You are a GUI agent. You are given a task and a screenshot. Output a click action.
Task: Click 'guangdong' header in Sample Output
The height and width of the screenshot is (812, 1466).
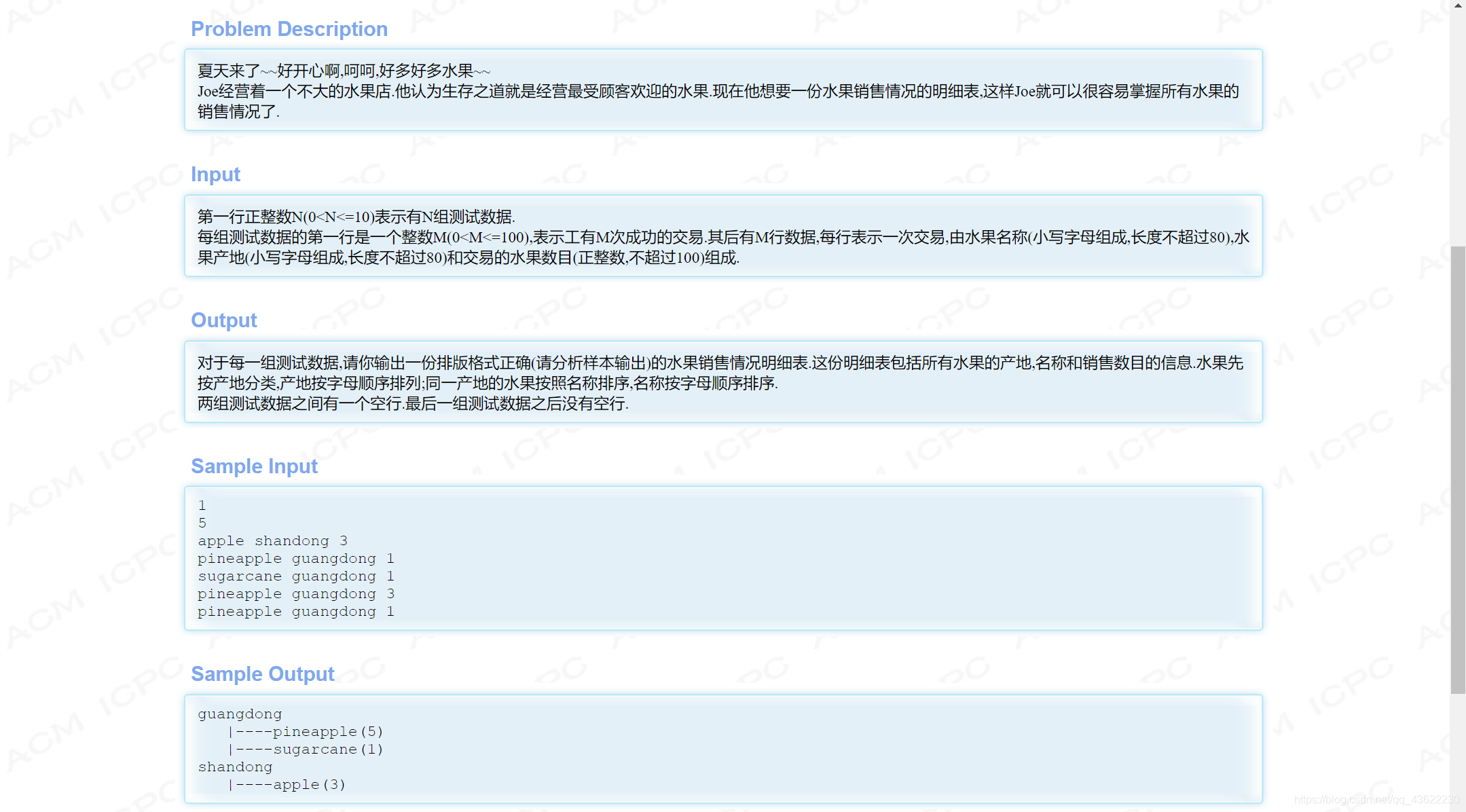[x=240, y=714]
